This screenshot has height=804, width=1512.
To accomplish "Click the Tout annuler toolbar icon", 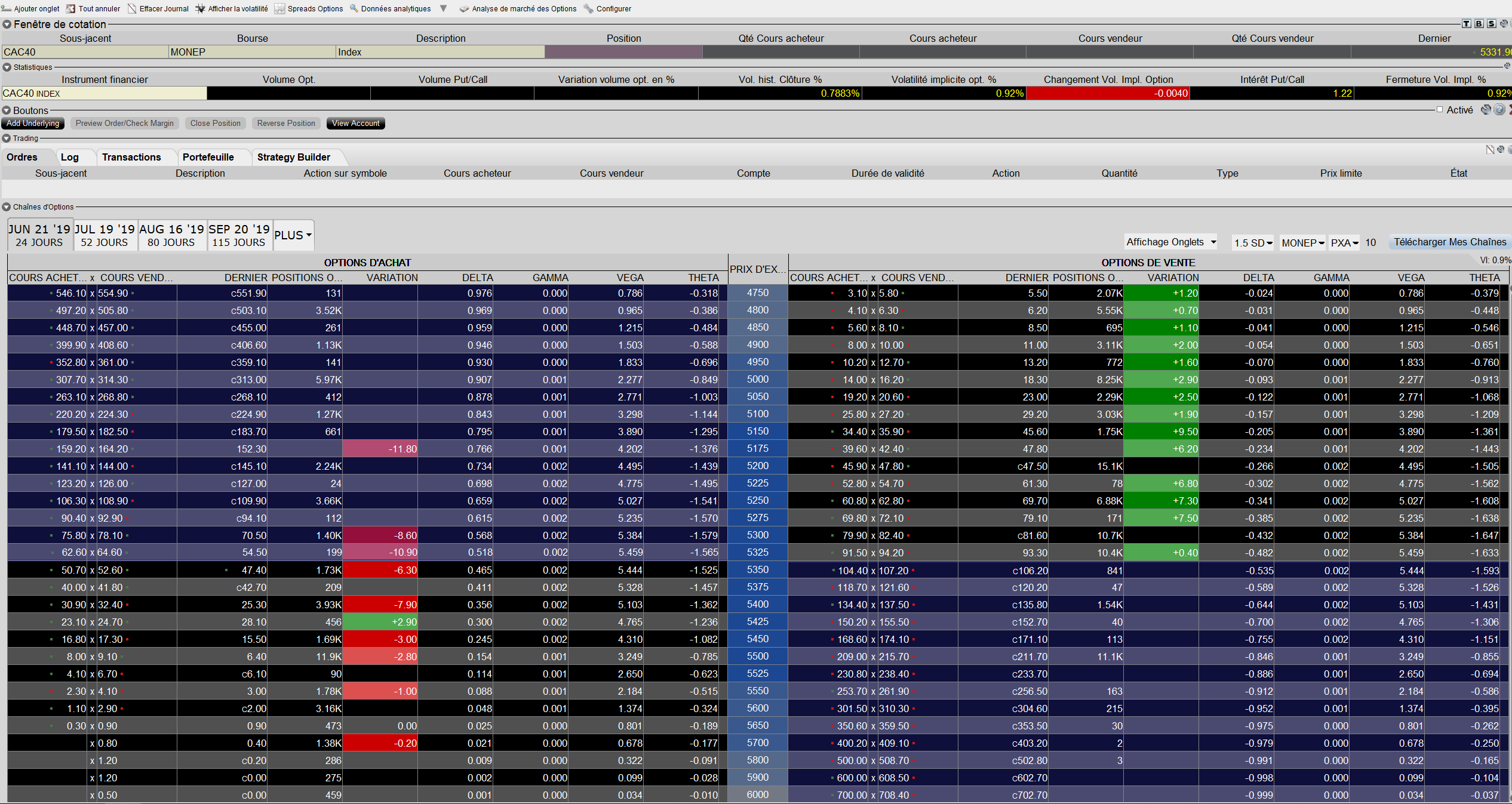I will 71,8.
